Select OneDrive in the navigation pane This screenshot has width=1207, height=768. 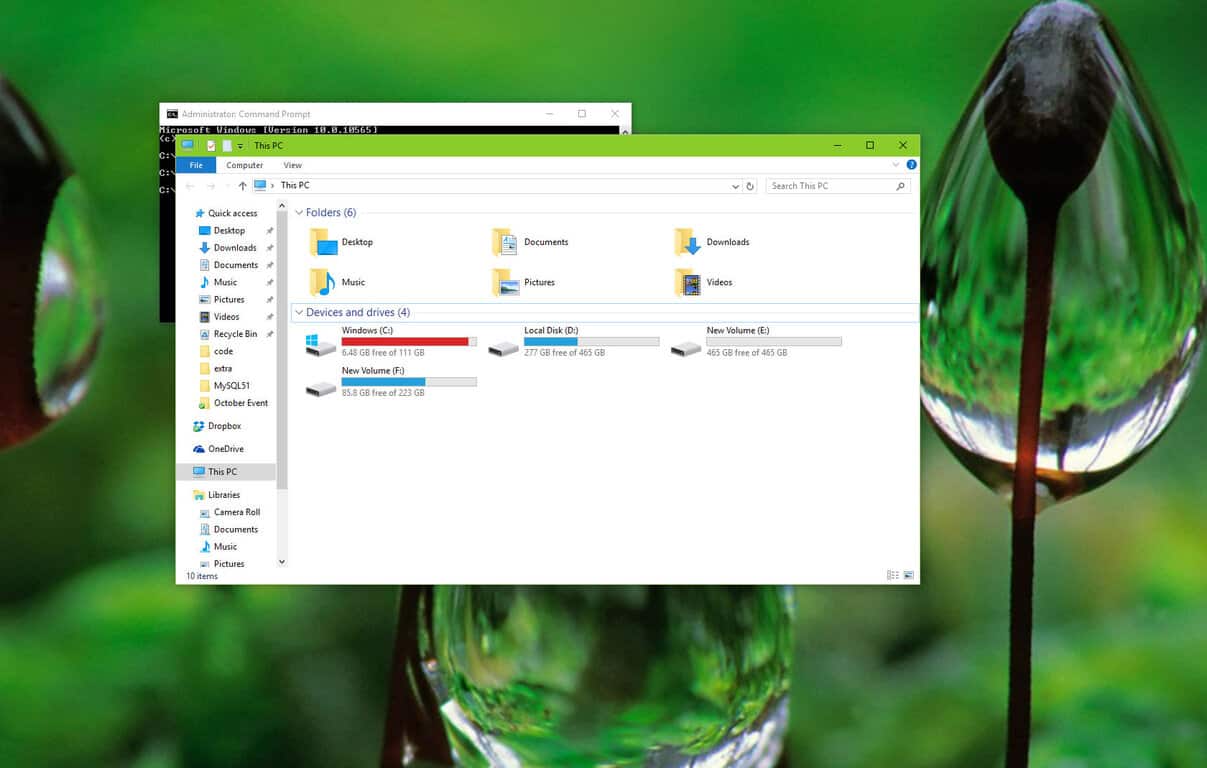(x=225, y=449)
